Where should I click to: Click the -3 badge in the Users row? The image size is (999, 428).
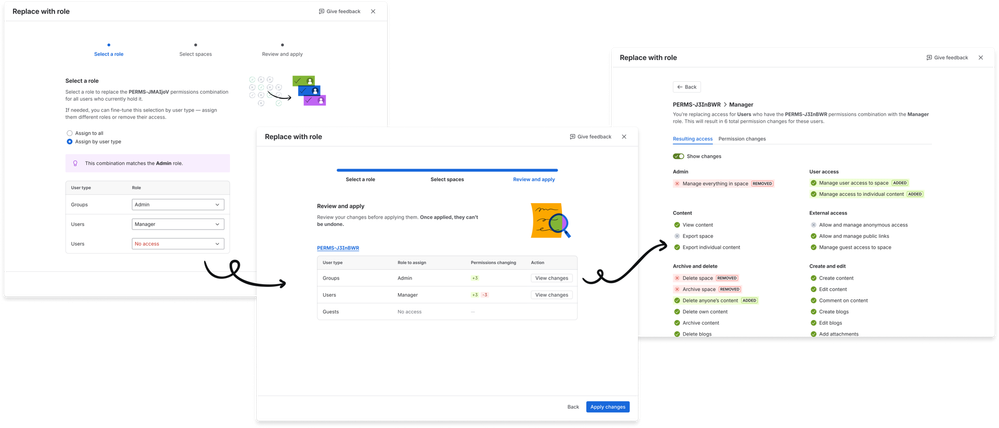[x=485, y=295]
